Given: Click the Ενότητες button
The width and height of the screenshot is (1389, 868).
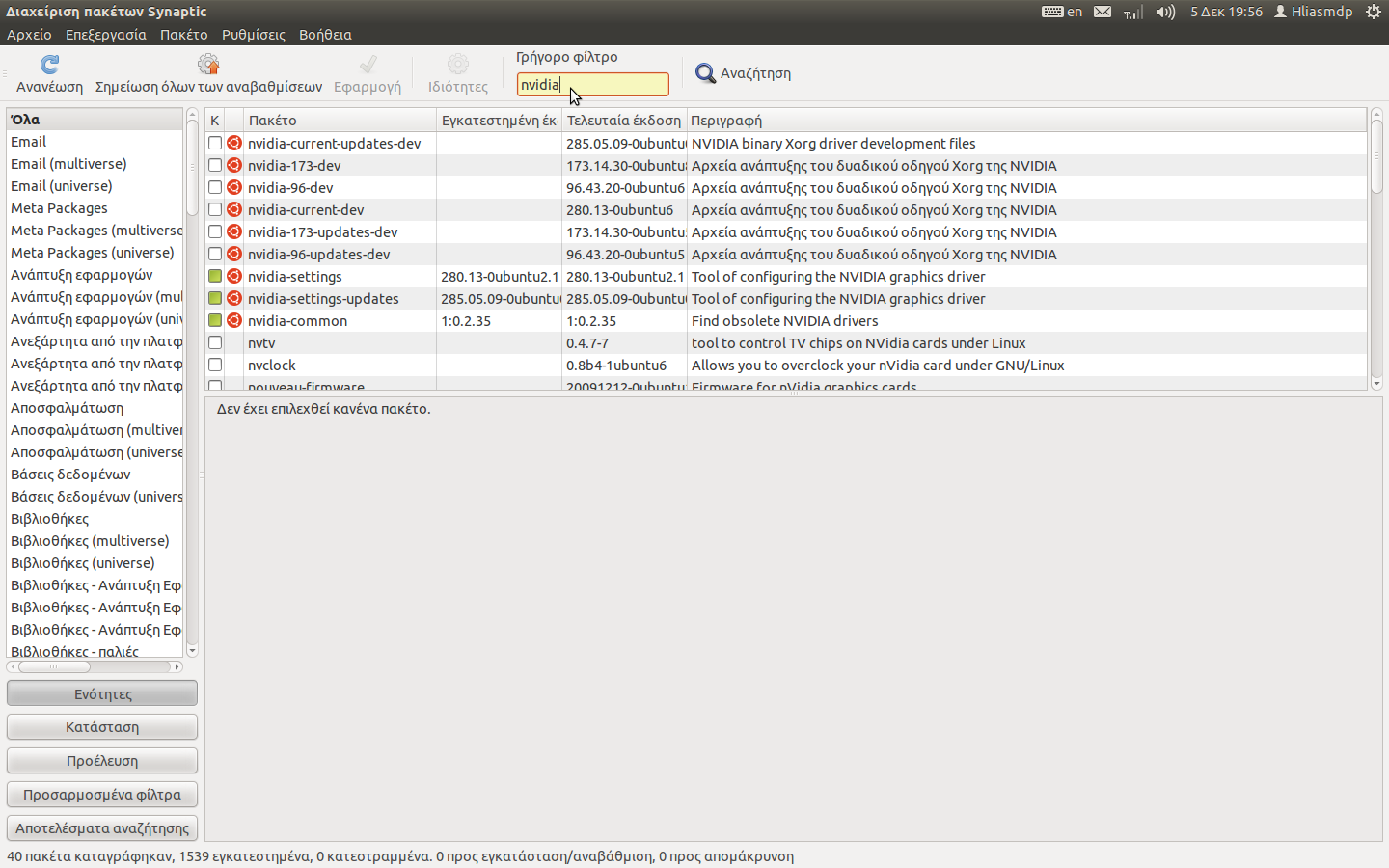Looking at the screenshot, I should 102,693.
